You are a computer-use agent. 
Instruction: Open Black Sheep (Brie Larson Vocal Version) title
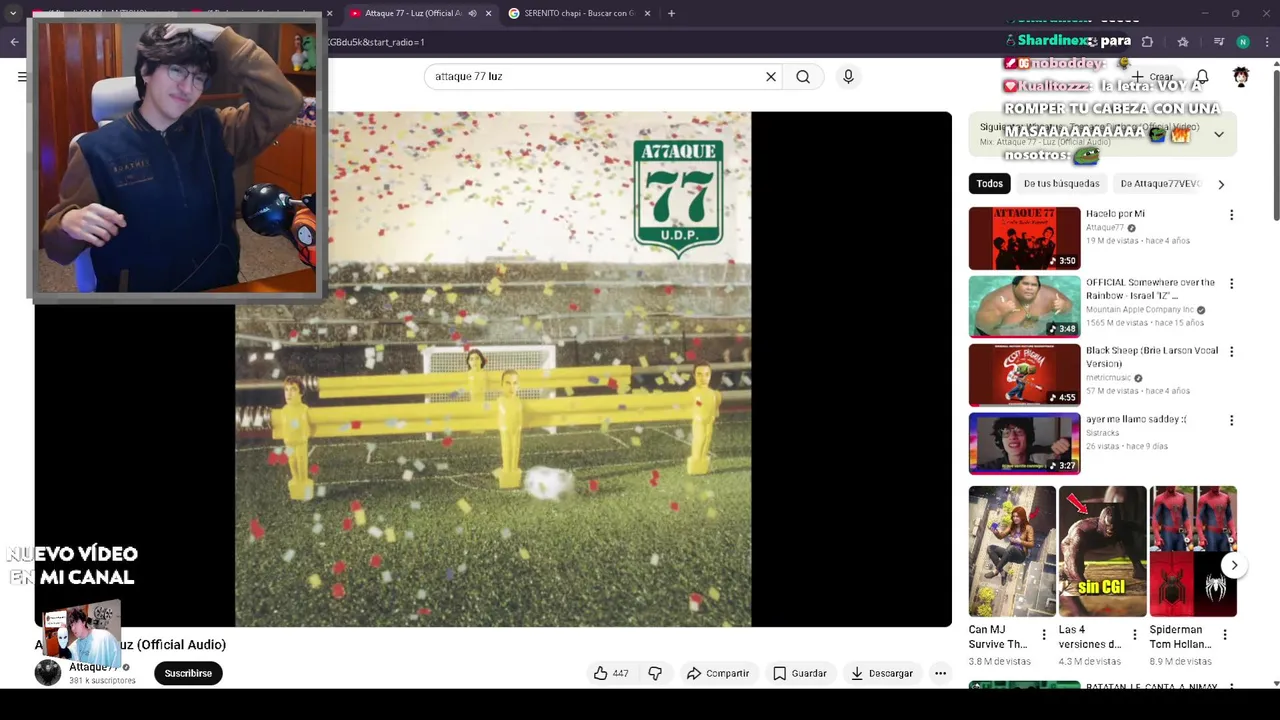pyautogui.click(x=1152, y=357)
